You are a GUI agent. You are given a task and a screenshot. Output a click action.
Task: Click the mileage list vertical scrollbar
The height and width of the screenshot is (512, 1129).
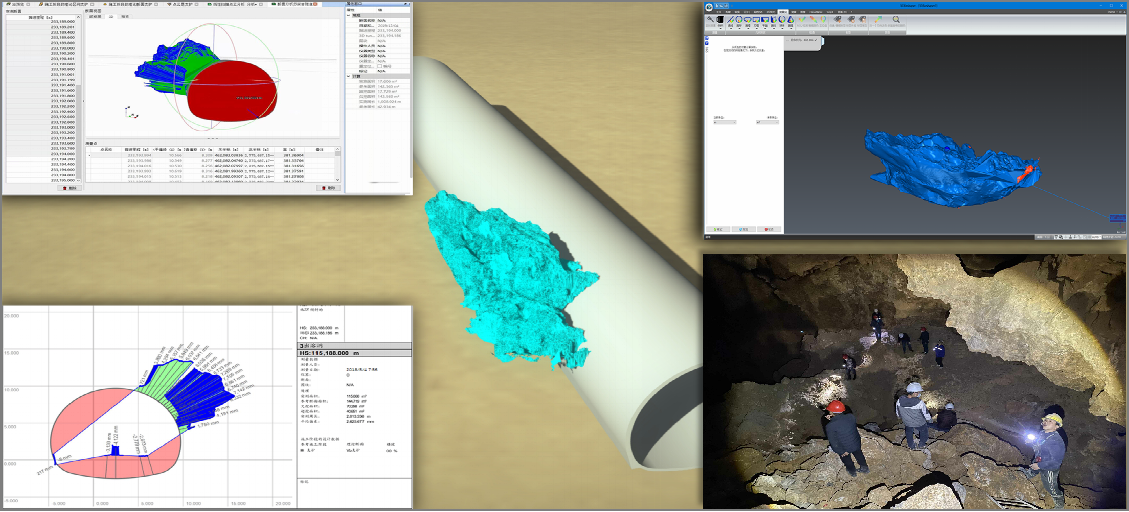tap(80, 100)
